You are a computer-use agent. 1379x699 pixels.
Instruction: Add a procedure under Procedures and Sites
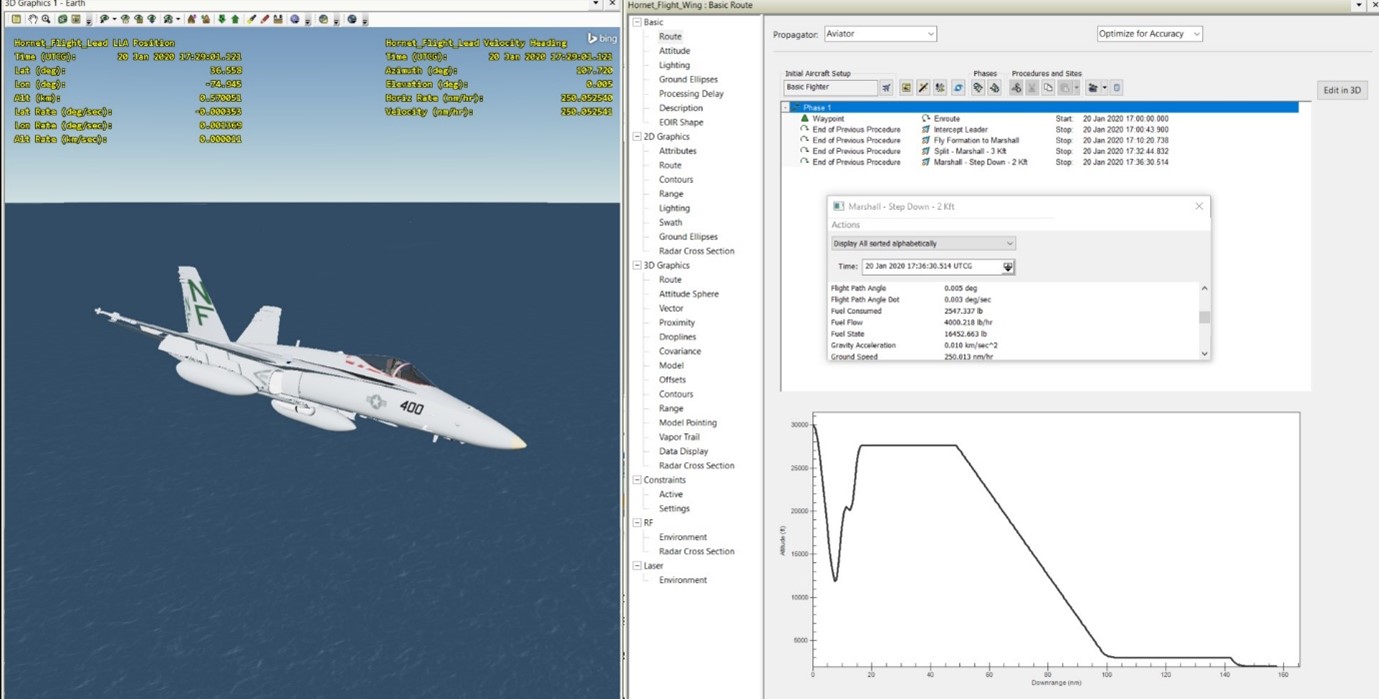[1017, 87]
